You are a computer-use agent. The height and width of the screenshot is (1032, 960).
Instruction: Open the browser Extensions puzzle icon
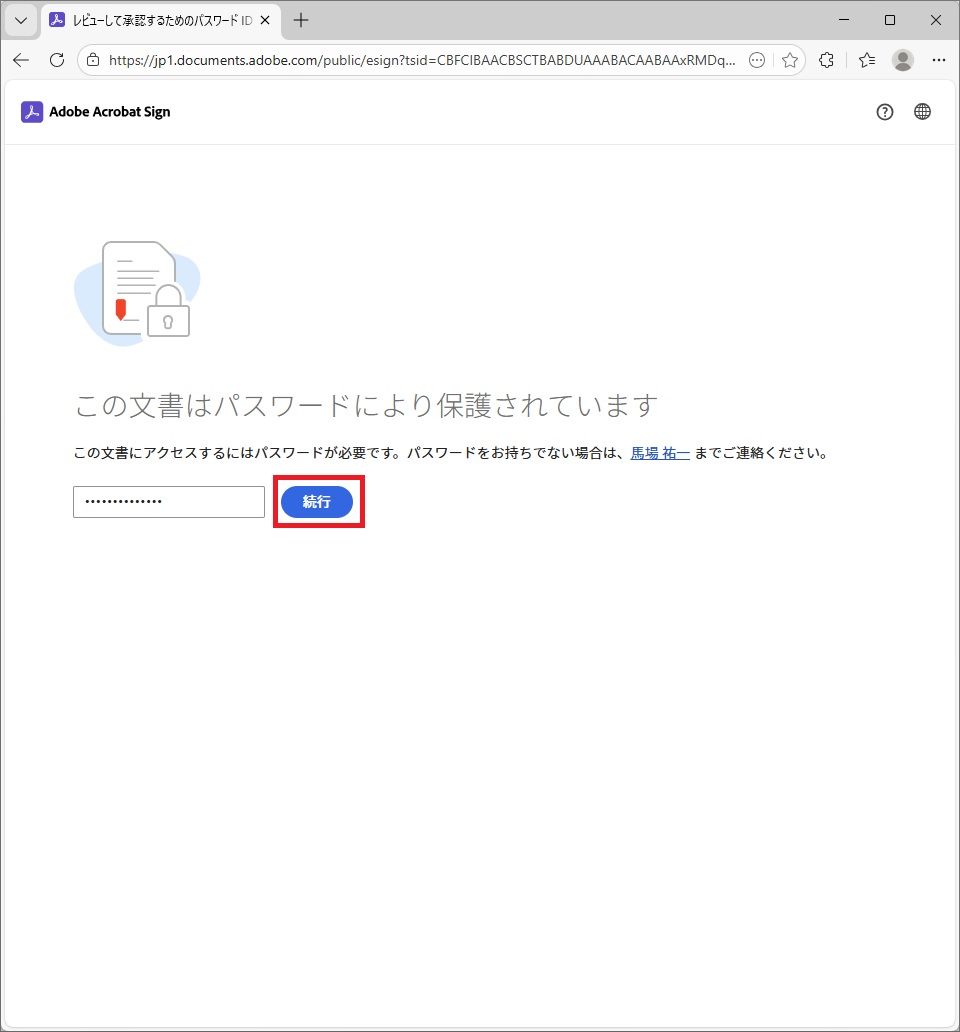[x=826, y=60]
